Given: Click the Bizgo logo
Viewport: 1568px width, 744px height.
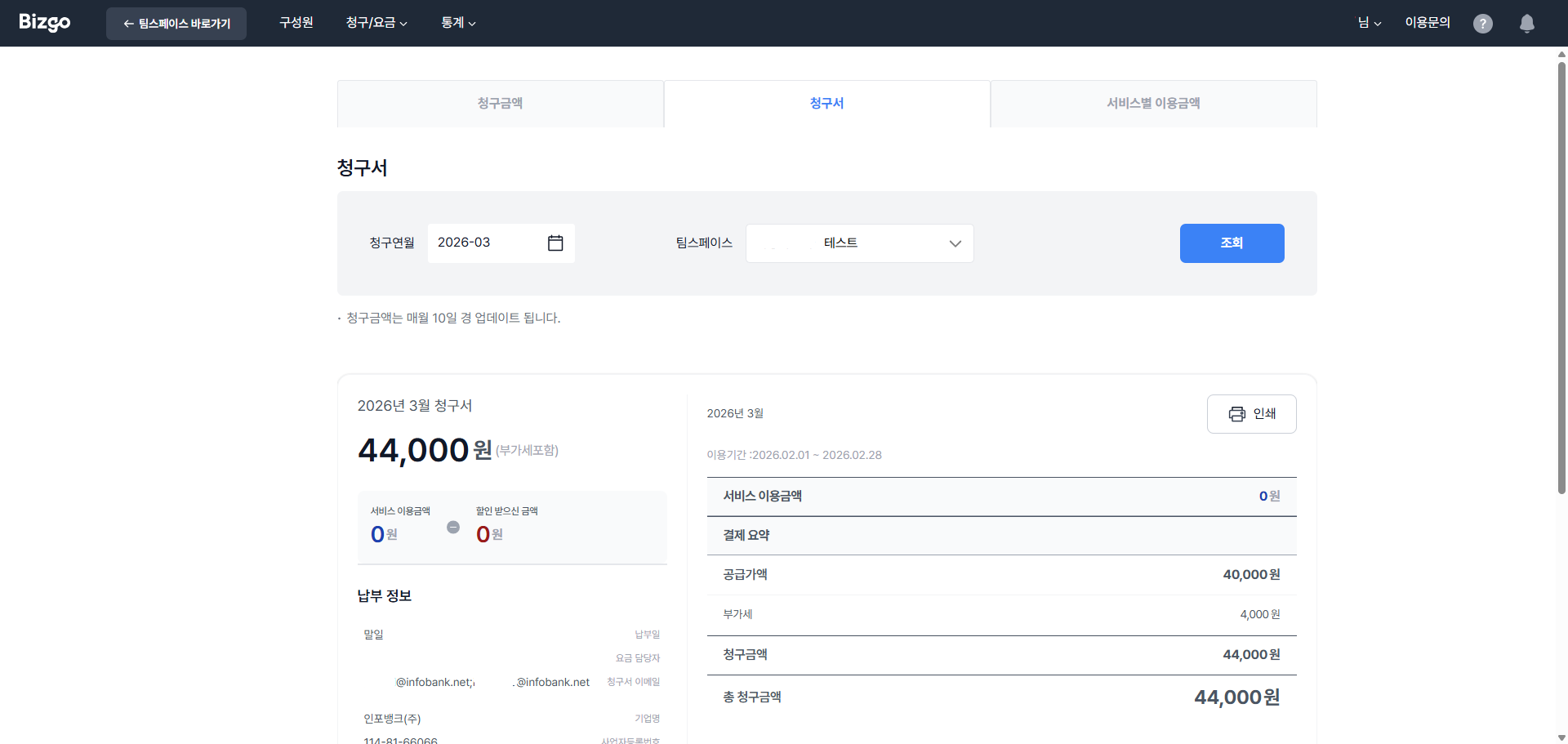Looking at the screenshot, I should click(44, 22).
